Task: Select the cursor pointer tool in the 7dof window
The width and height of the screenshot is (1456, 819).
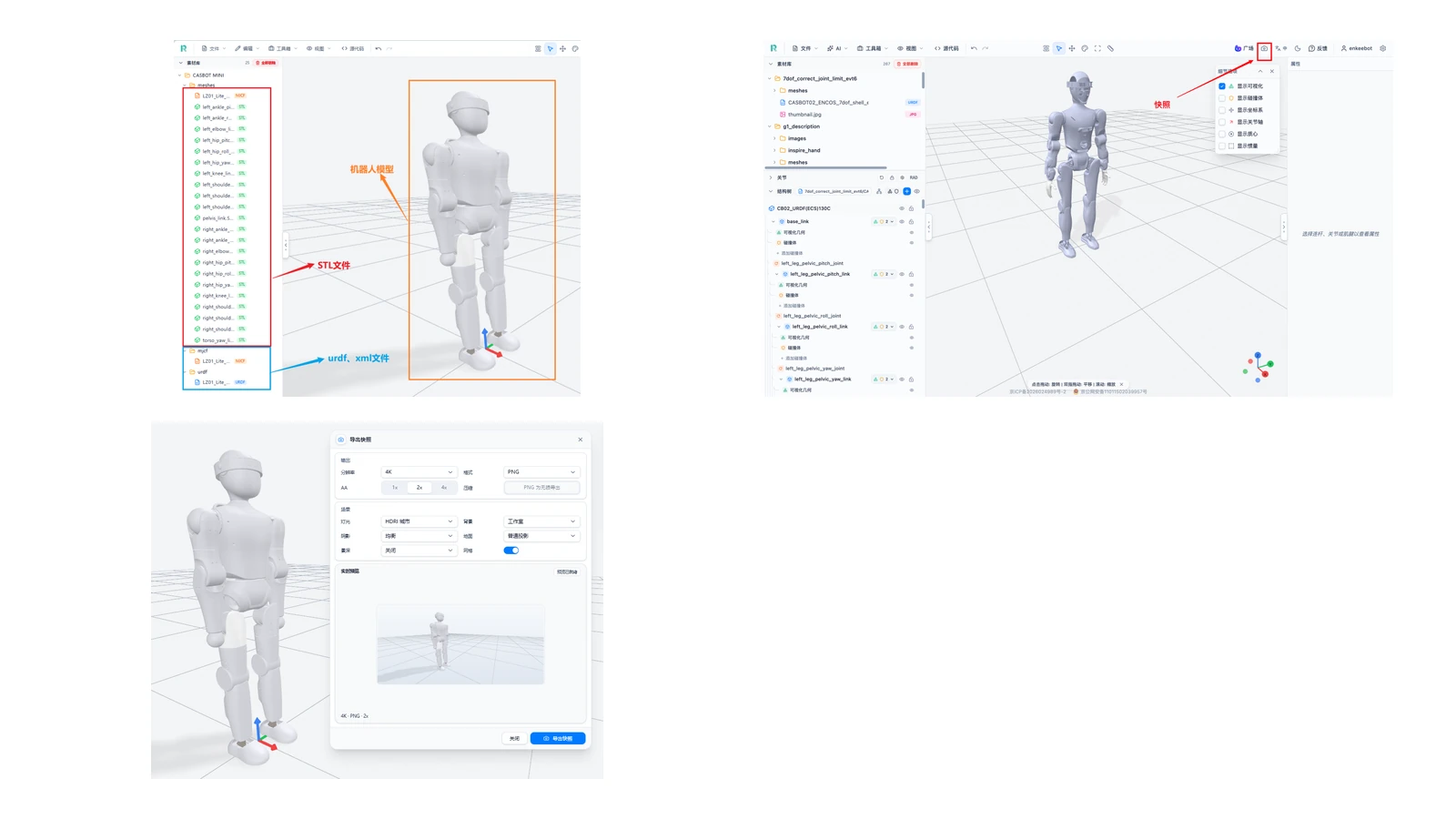Action: tap(1058, 48)
